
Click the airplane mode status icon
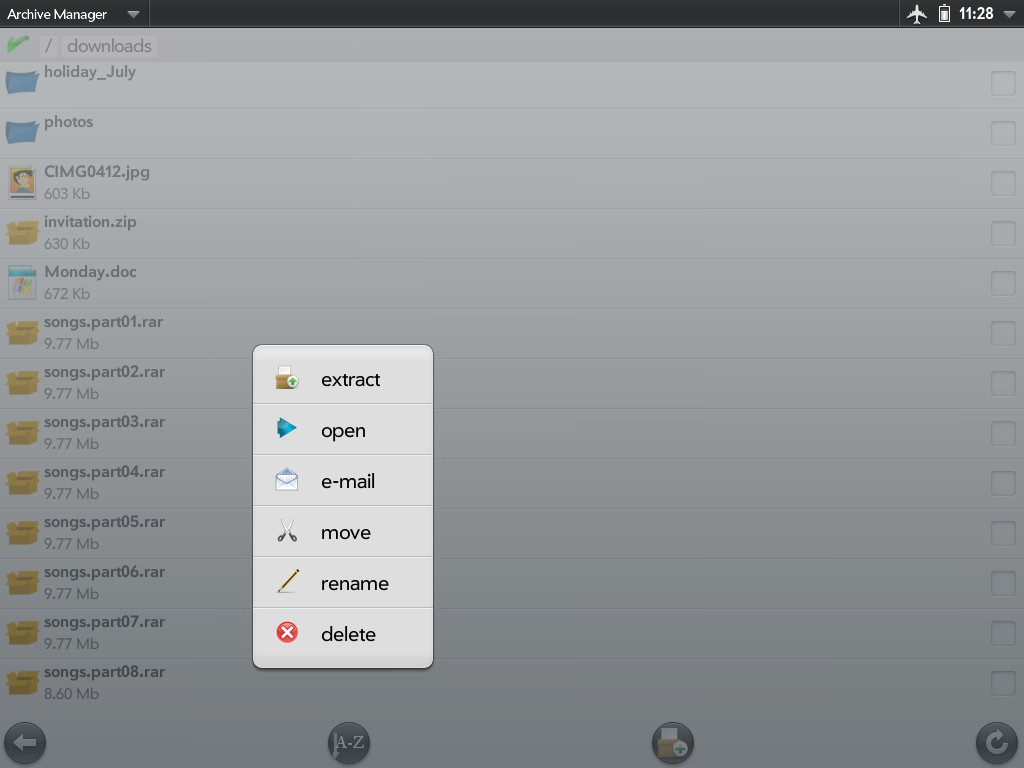tap(917, 14)
